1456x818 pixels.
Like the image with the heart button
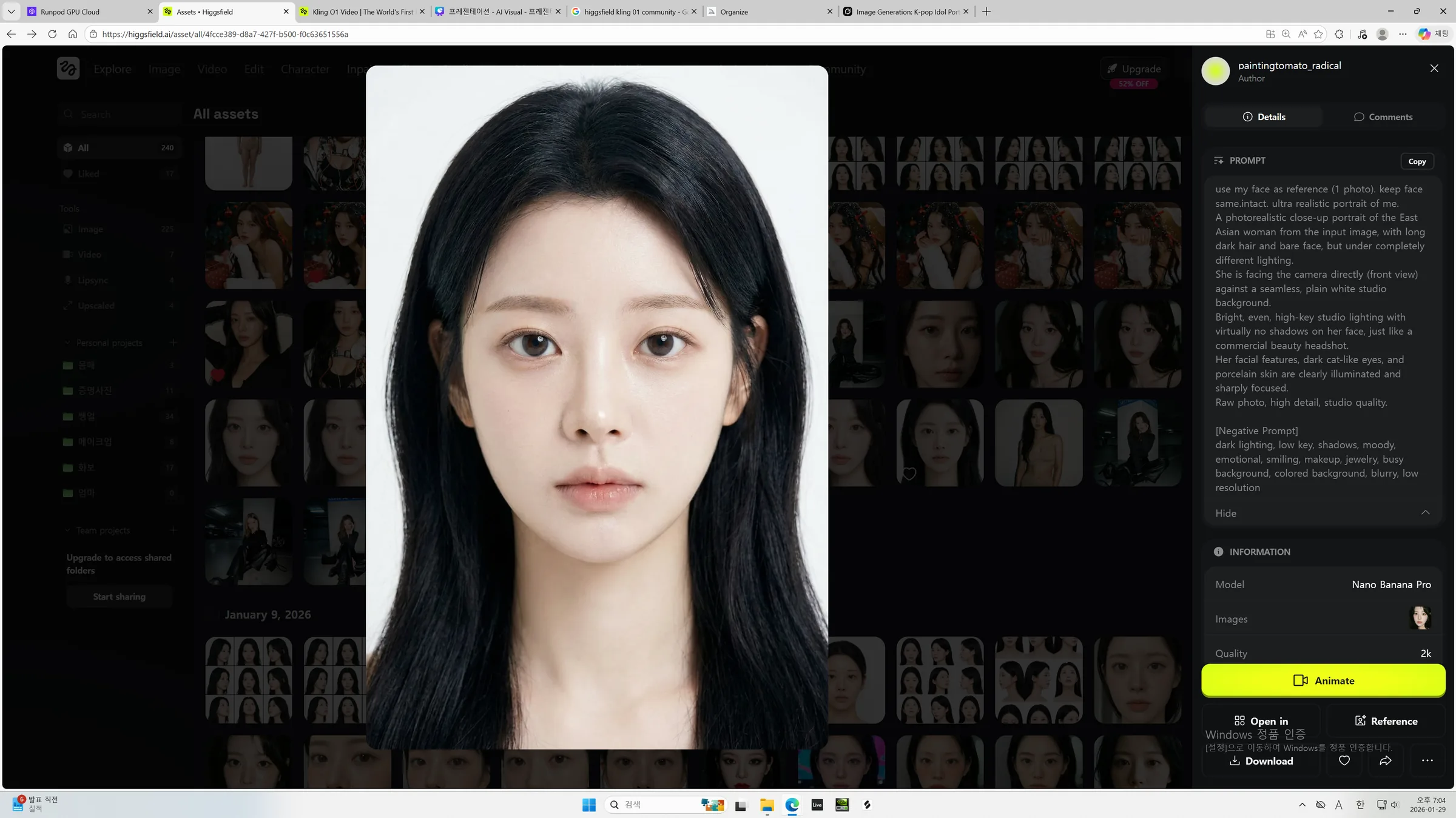pyautogui.click(x=1344, y=760)
